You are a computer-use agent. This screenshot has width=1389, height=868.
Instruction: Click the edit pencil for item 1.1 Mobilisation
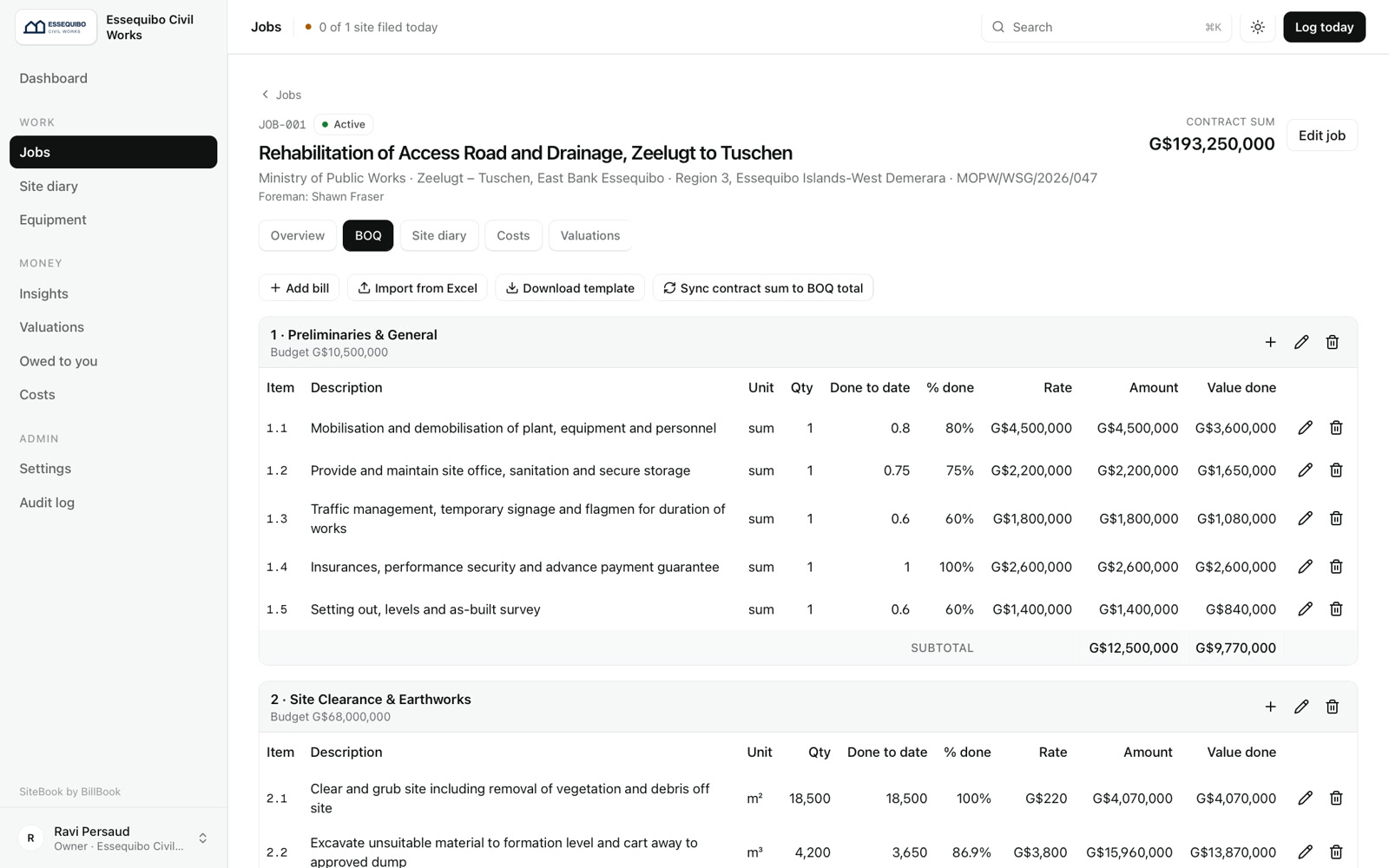(x=1305, y=428)
